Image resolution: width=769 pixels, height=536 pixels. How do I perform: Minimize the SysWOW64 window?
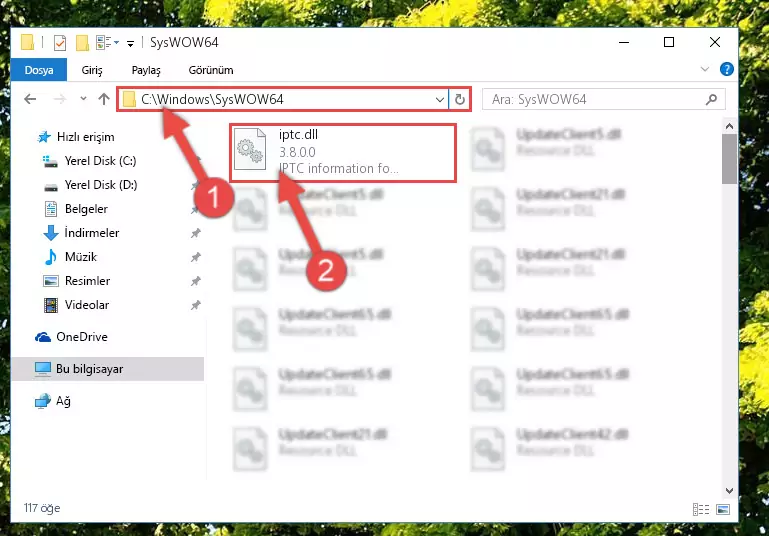[624, 42]
